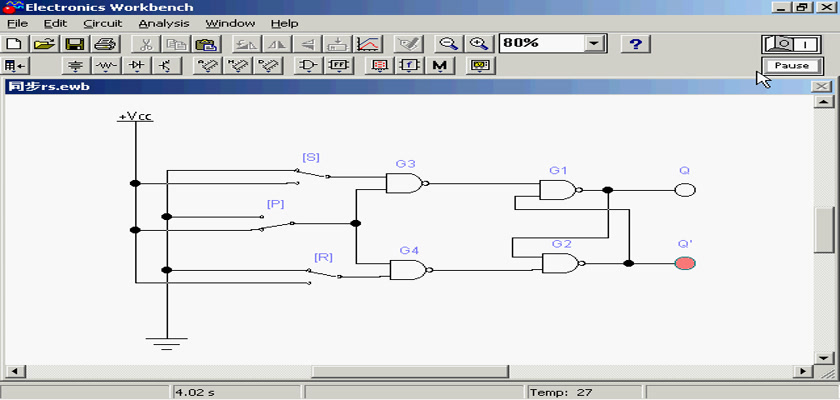840x400 pixels.
Task: Open the Mixed ICs parts bin
Action: (237, 66)
